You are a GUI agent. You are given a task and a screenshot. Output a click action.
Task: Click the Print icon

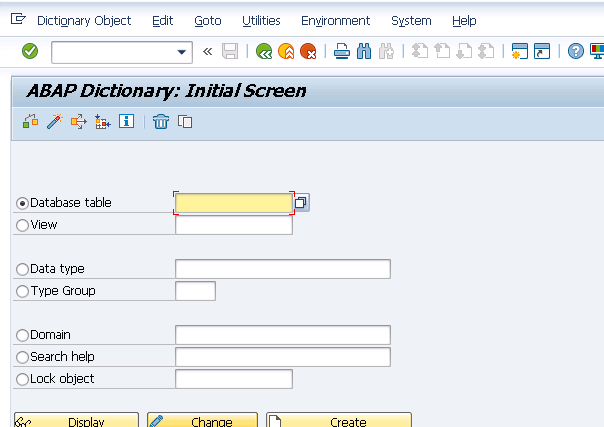[342, 51]
